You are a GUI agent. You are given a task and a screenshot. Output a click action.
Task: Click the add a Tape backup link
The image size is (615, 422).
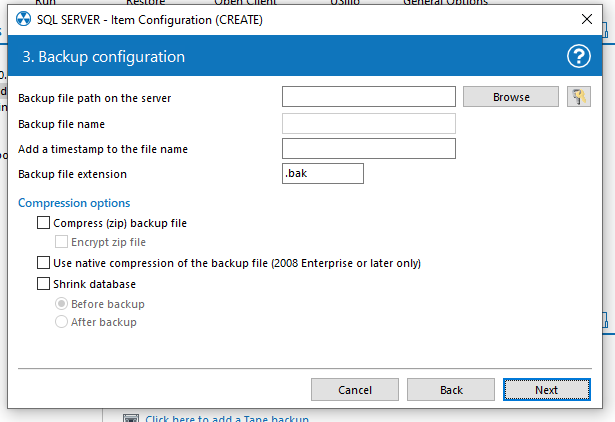pos(227,418)
